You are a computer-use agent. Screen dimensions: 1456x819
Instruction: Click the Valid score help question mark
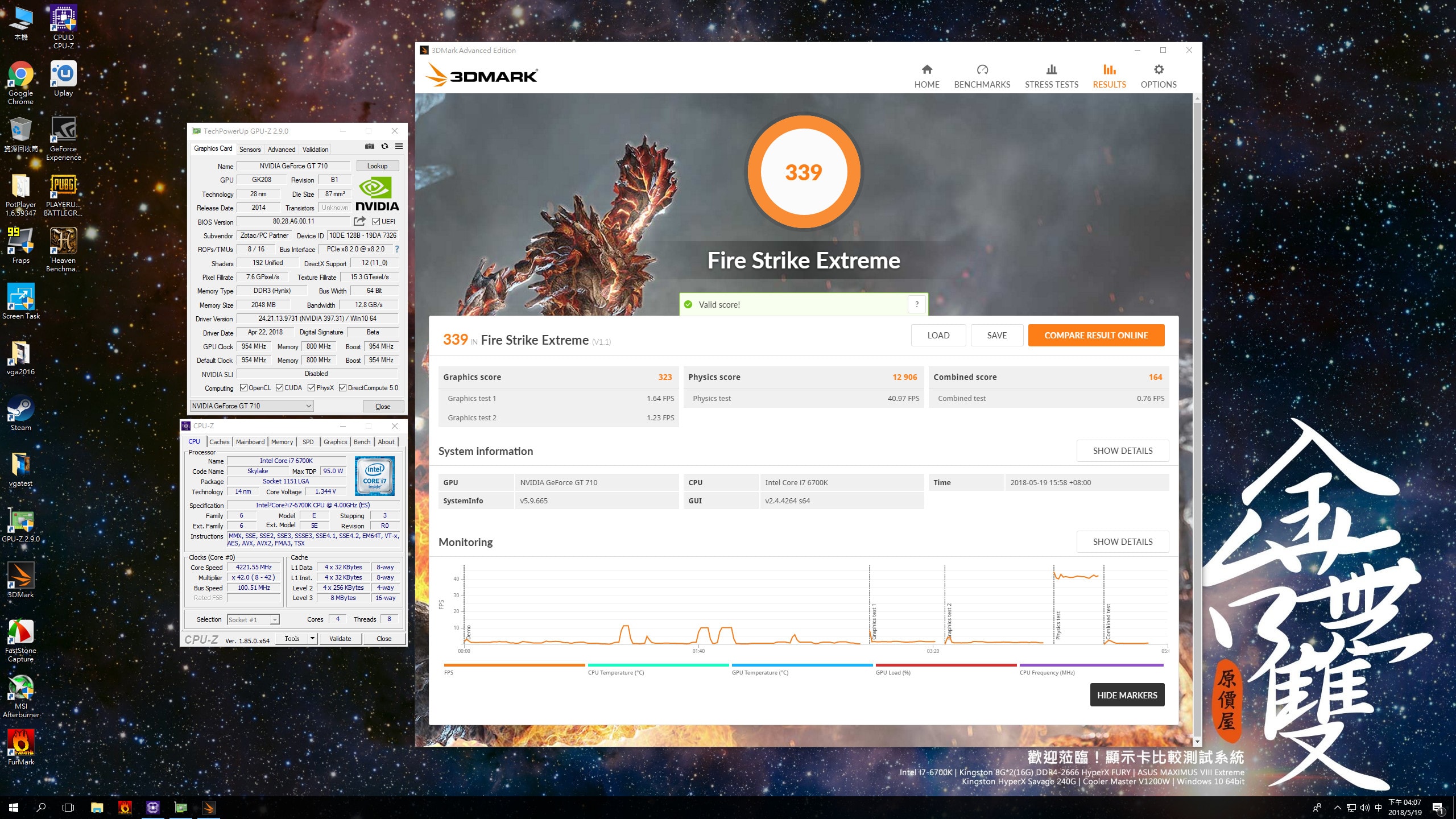pos(917,304)
